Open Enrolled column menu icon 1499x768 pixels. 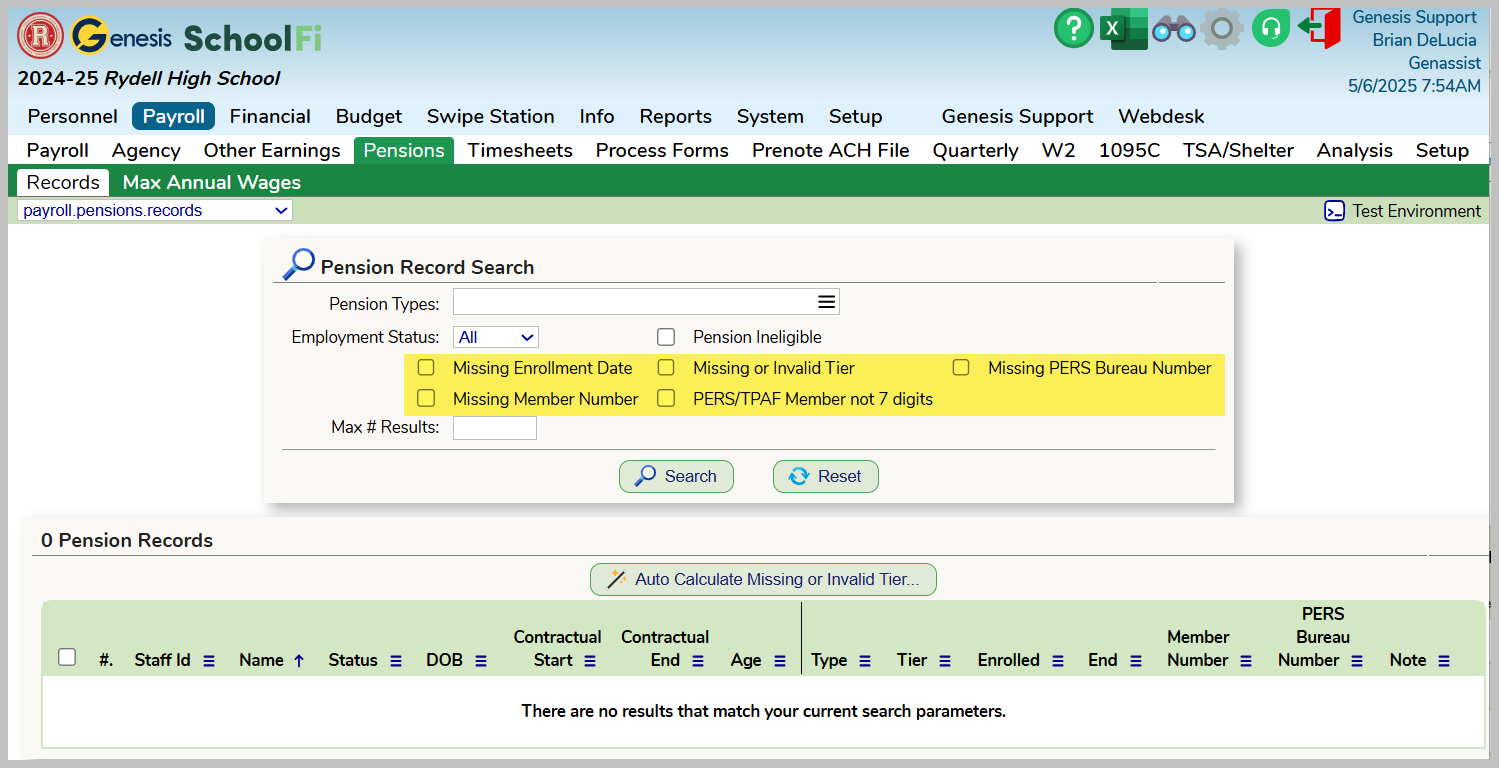(x=1058, y=661)
